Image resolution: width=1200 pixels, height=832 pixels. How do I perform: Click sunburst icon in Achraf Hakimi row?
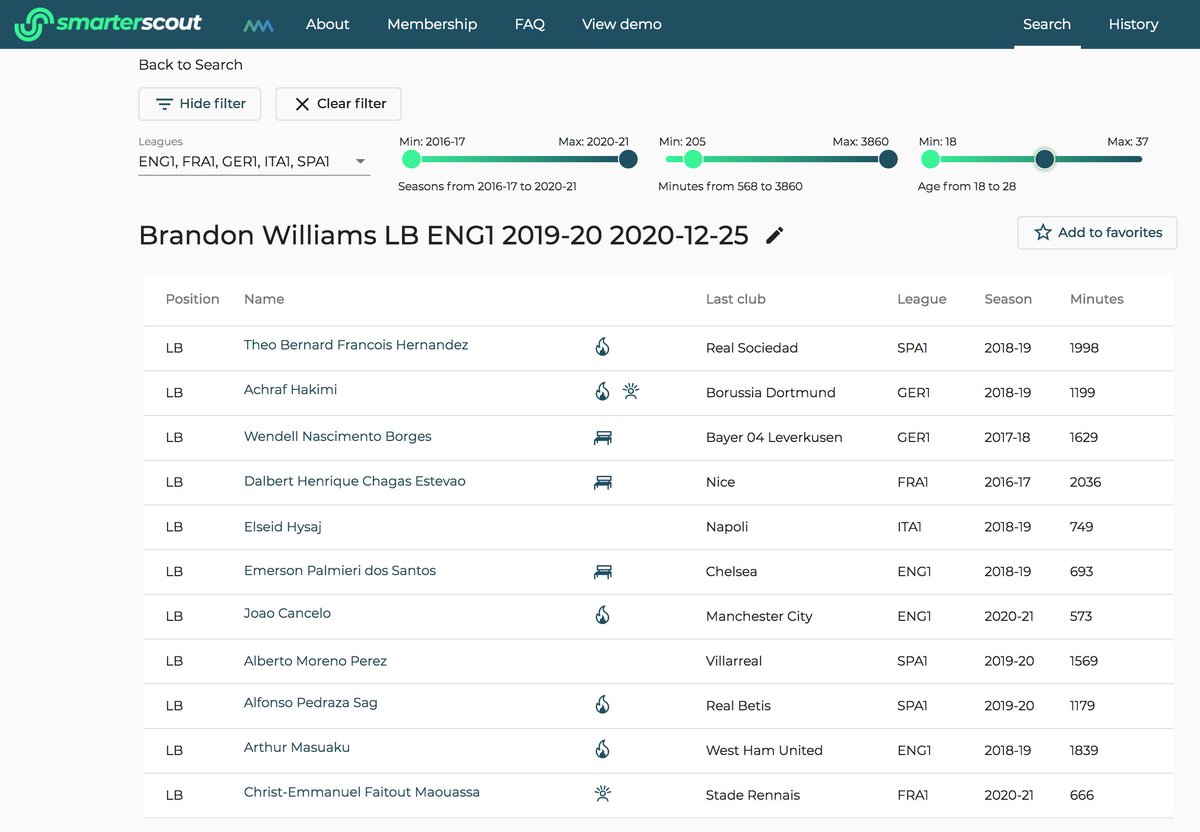click(631, 392)
